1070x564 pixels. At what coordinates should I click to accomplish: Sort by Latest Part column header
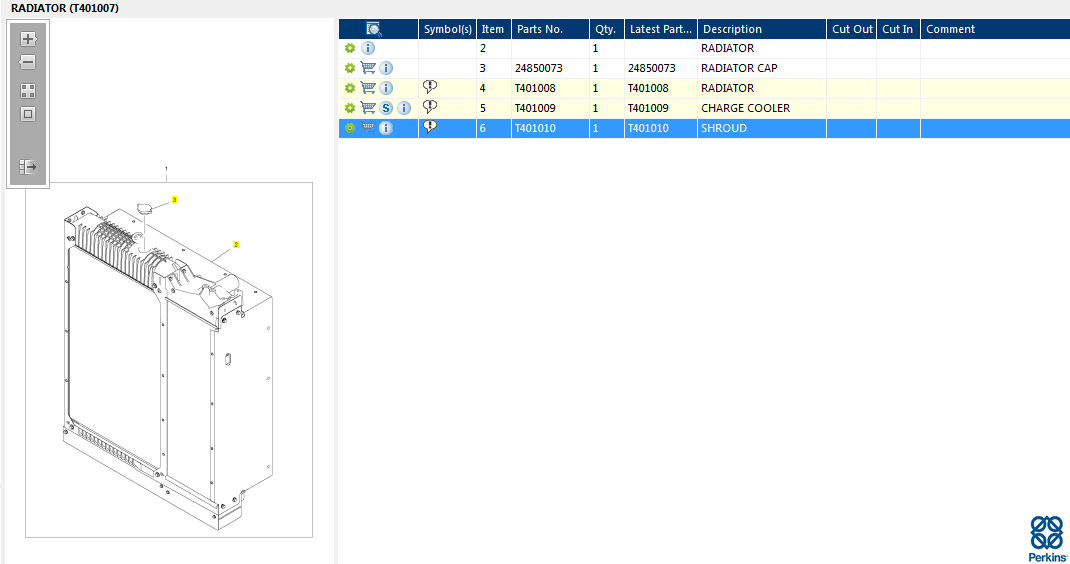click(661, 29)
